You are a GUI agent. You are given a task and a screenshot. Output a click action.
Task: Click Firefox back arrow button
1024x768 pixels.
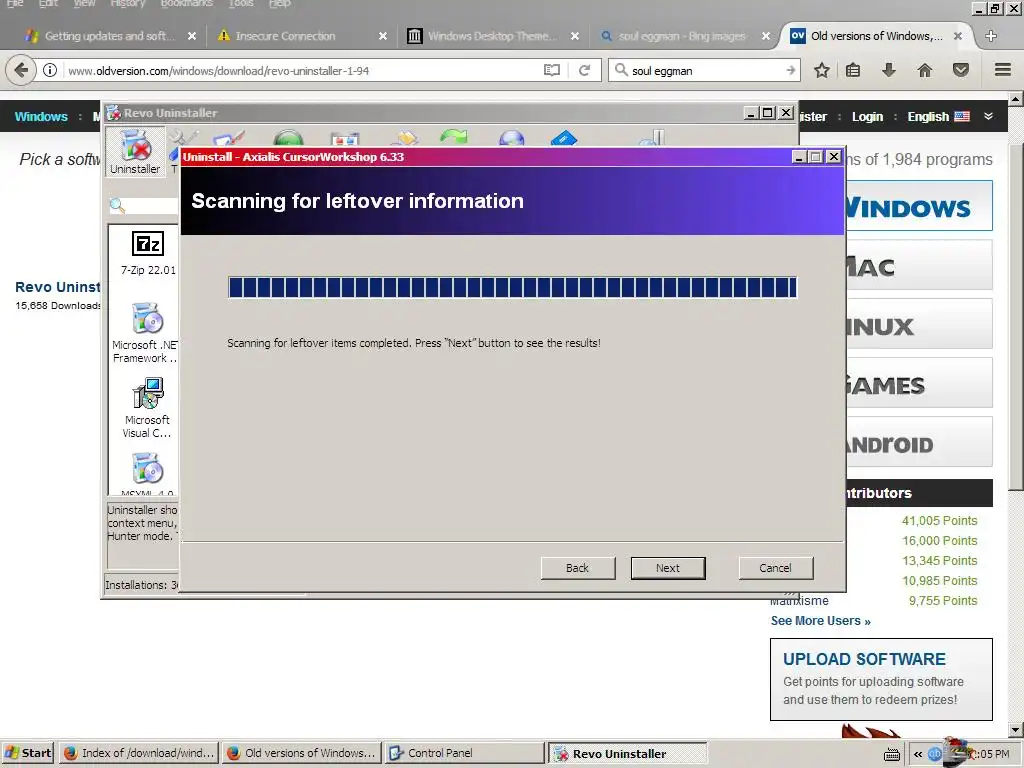[x=21, y=70]
